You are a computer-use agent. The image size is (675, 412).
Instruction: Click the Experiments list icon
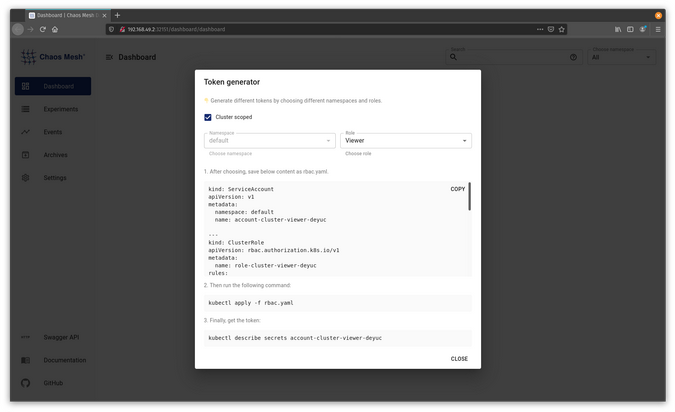coord(25,109)
